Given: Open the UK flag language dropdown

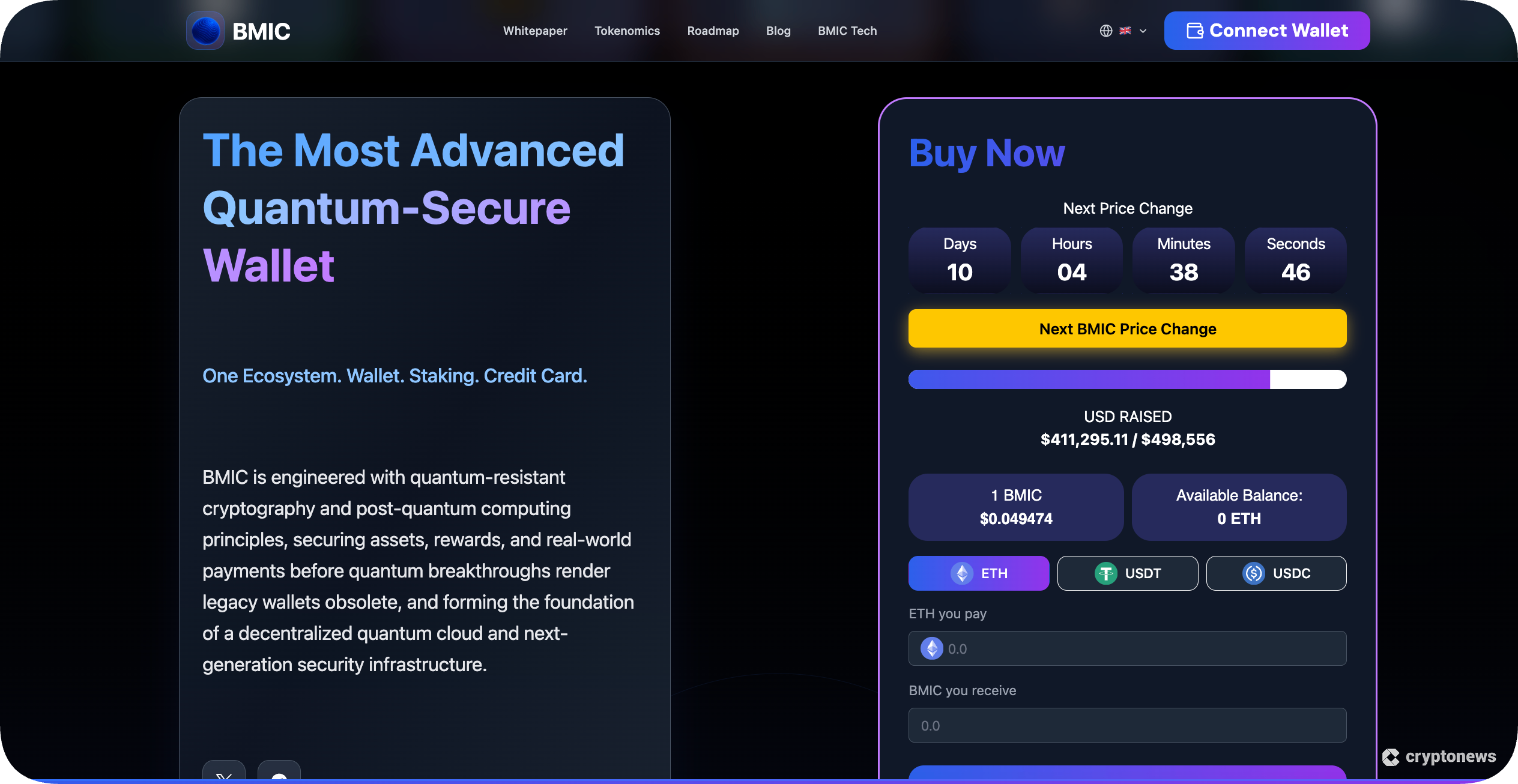Looking at the screenshot, I should pos(1126,31).
